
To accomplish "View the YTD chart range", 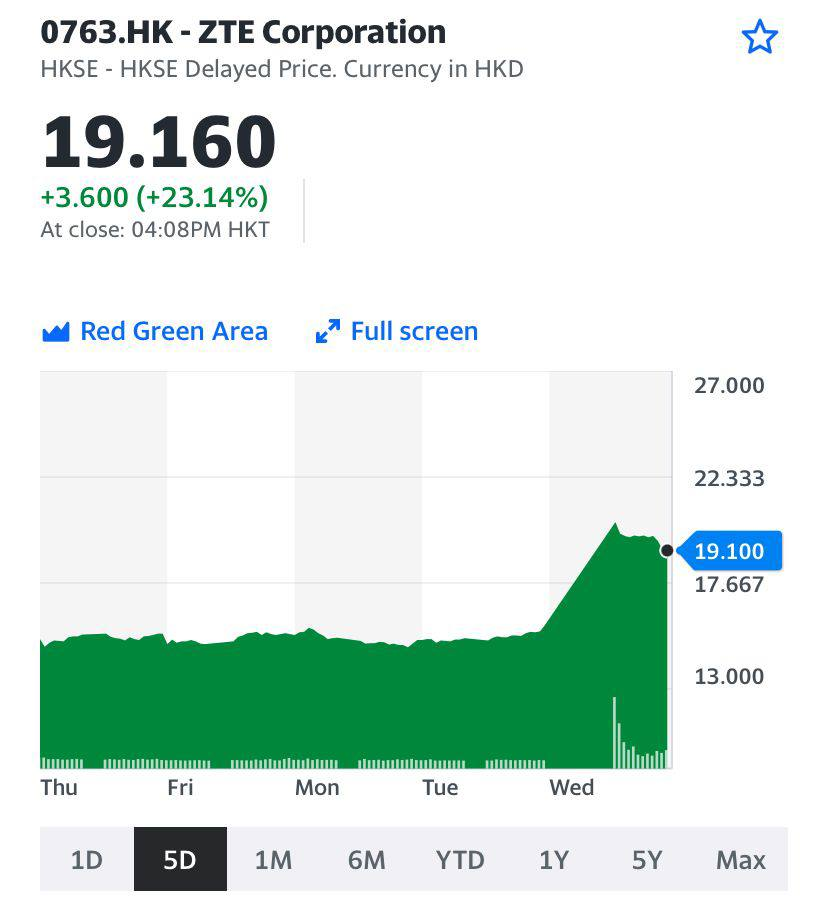I will pos(460,860).
